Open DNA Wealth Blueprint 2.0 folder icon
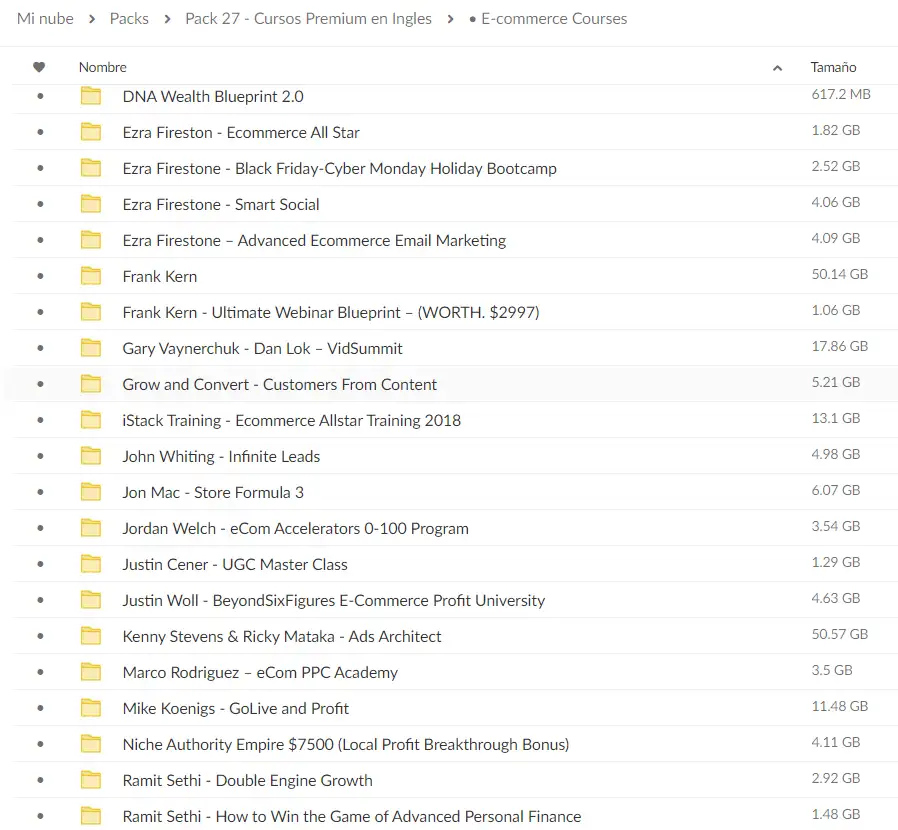The height and width of the screenshot is (830, 898). click(90, 96)
